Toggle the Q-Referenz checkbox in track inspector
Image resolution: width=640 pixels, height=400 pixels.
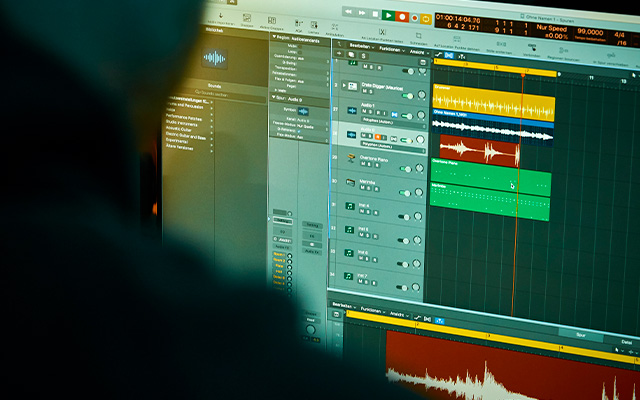point(299,131)
